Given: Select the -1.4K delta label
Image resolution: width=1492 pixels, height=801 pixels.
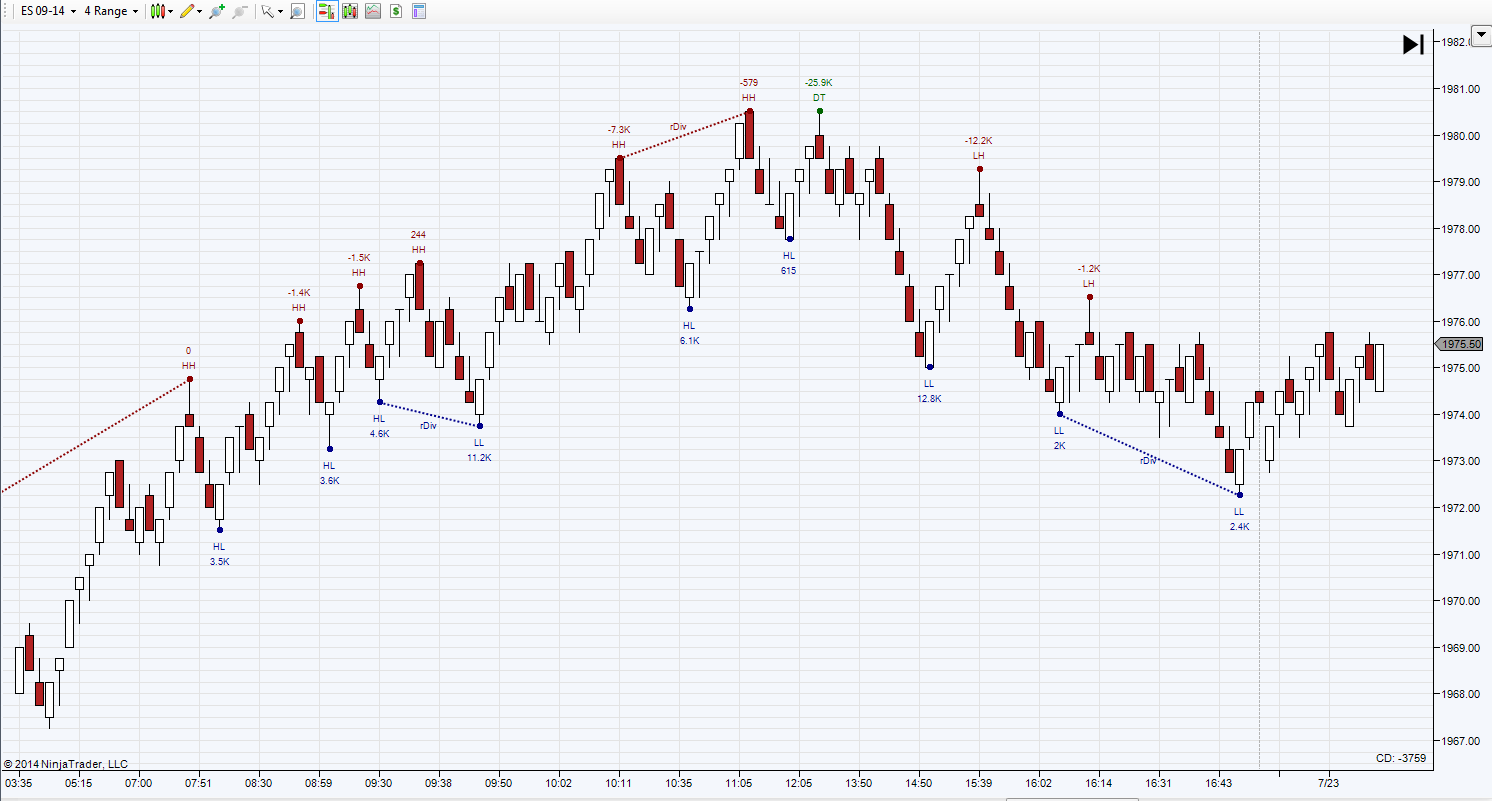Looking at the screenshot, I should tap(299, 292).
